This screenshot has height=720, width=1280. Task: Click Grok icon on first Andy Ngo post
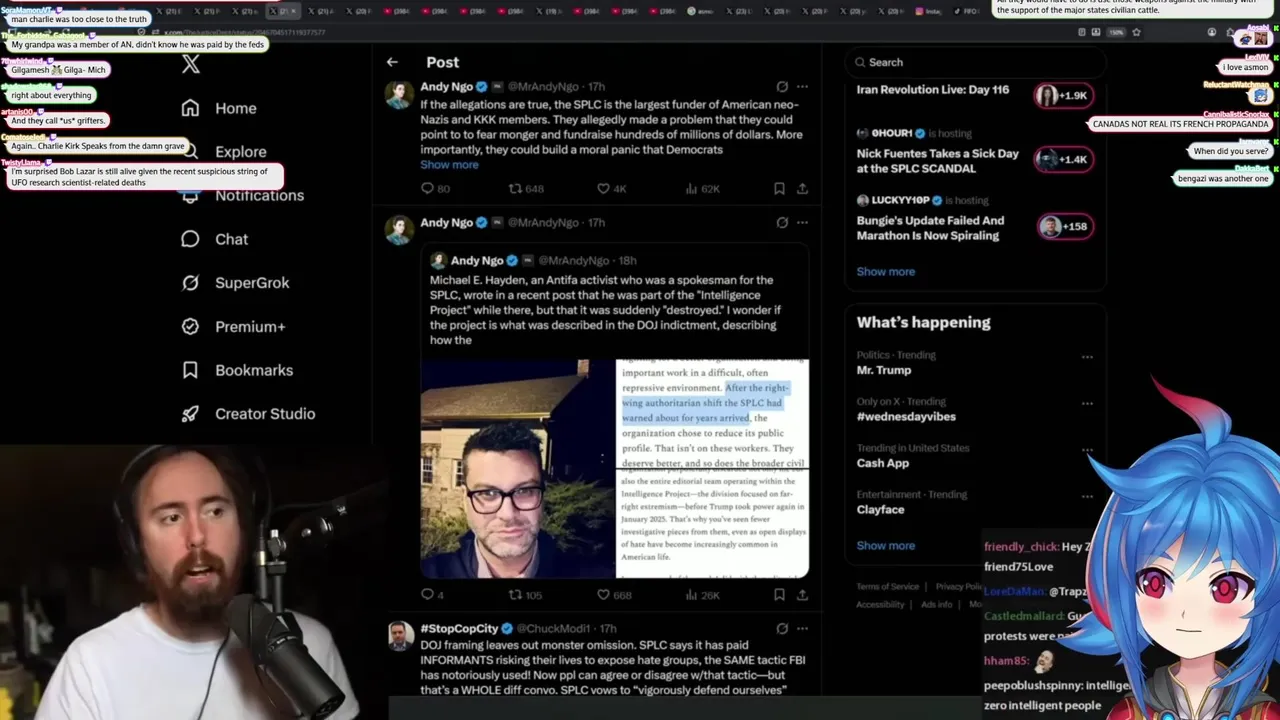click(782, 87)
